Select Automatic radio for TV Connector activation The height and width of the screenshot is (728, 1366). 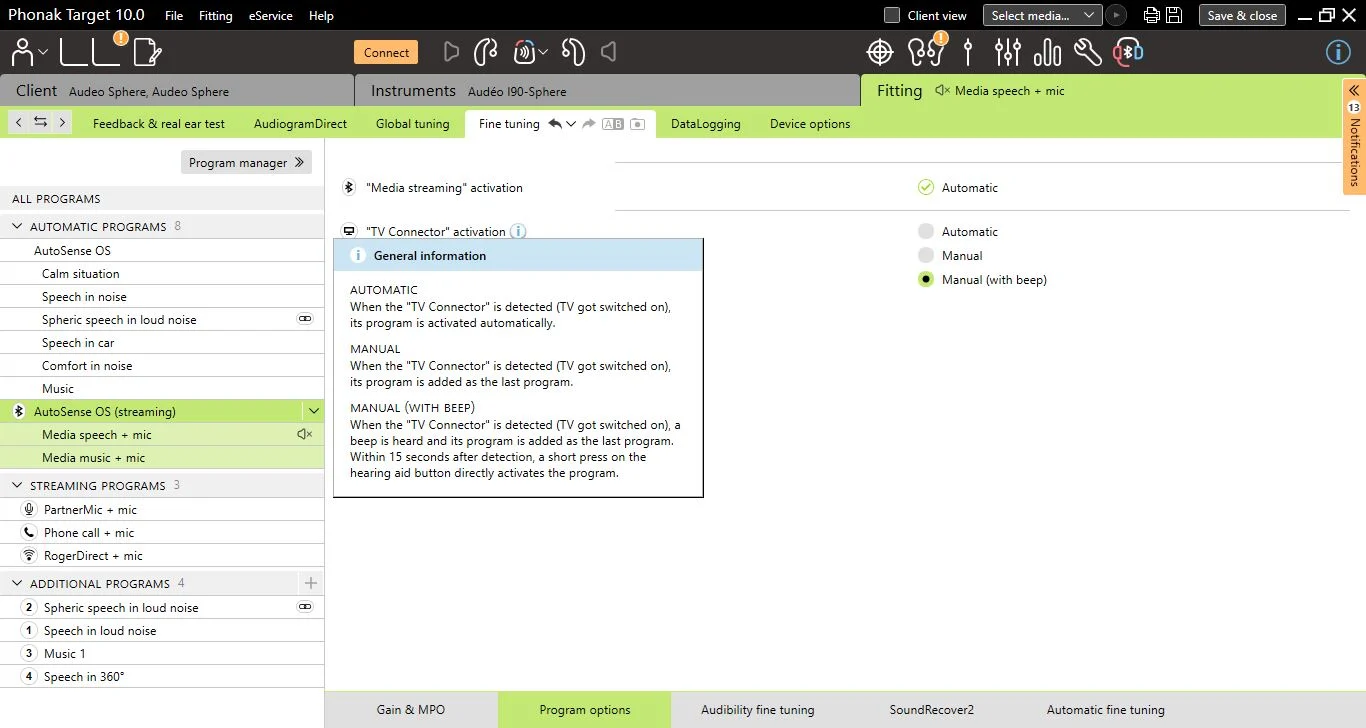pos(926,231)
